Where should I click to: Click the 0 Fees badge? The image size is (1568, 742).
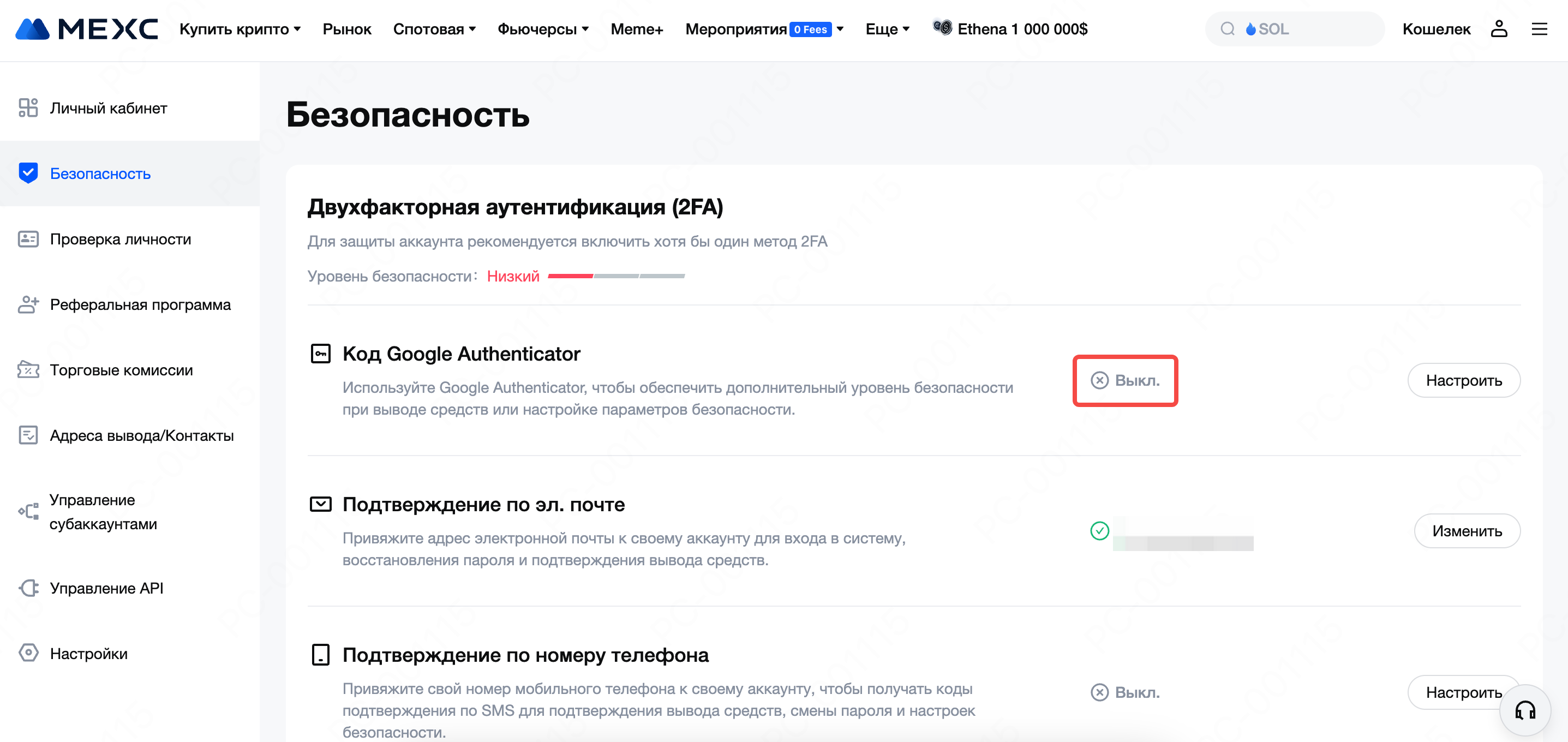click(x=810, y=29)
